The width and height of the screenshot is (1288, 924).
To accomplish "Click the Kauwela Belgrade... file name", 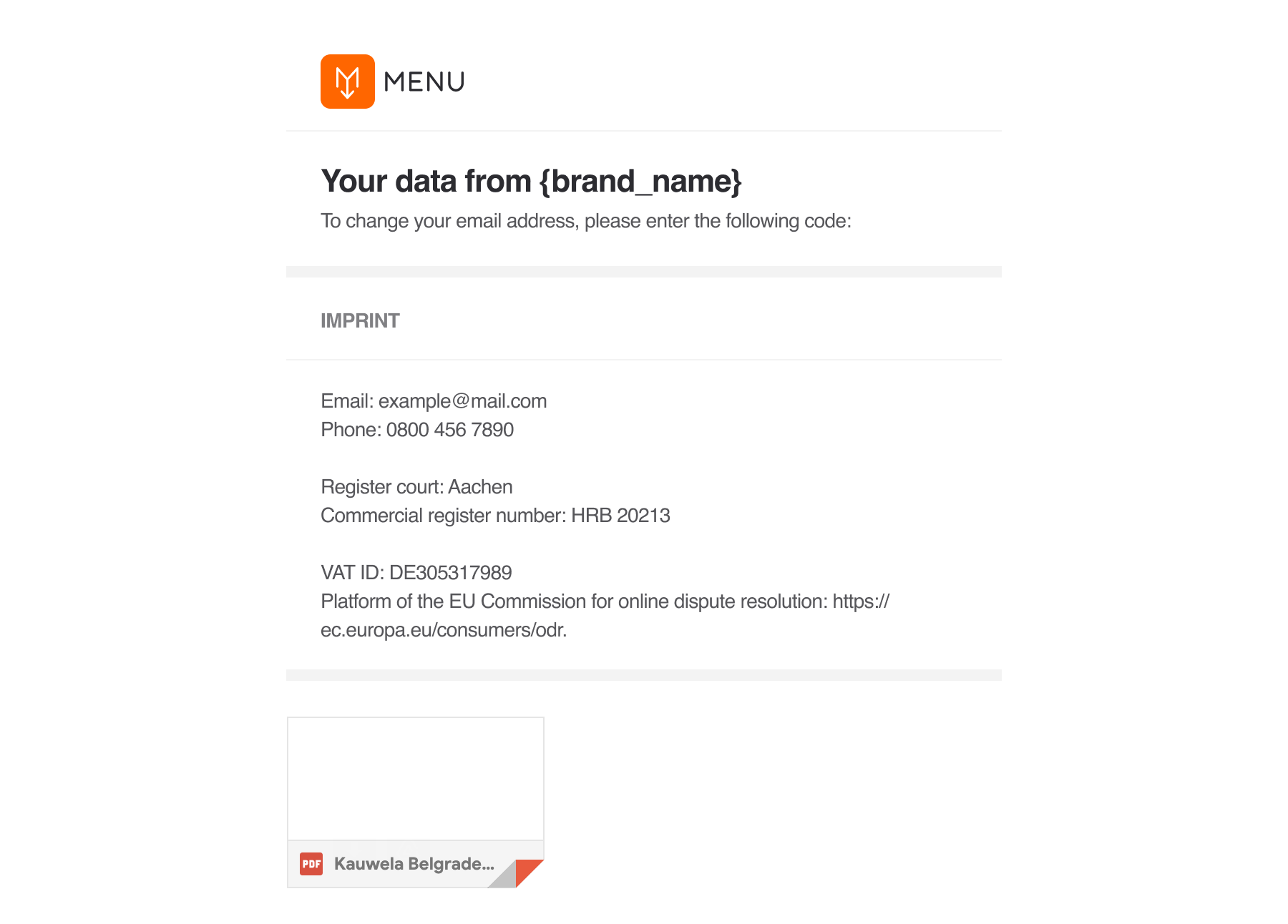I will [x=414, y=864].
